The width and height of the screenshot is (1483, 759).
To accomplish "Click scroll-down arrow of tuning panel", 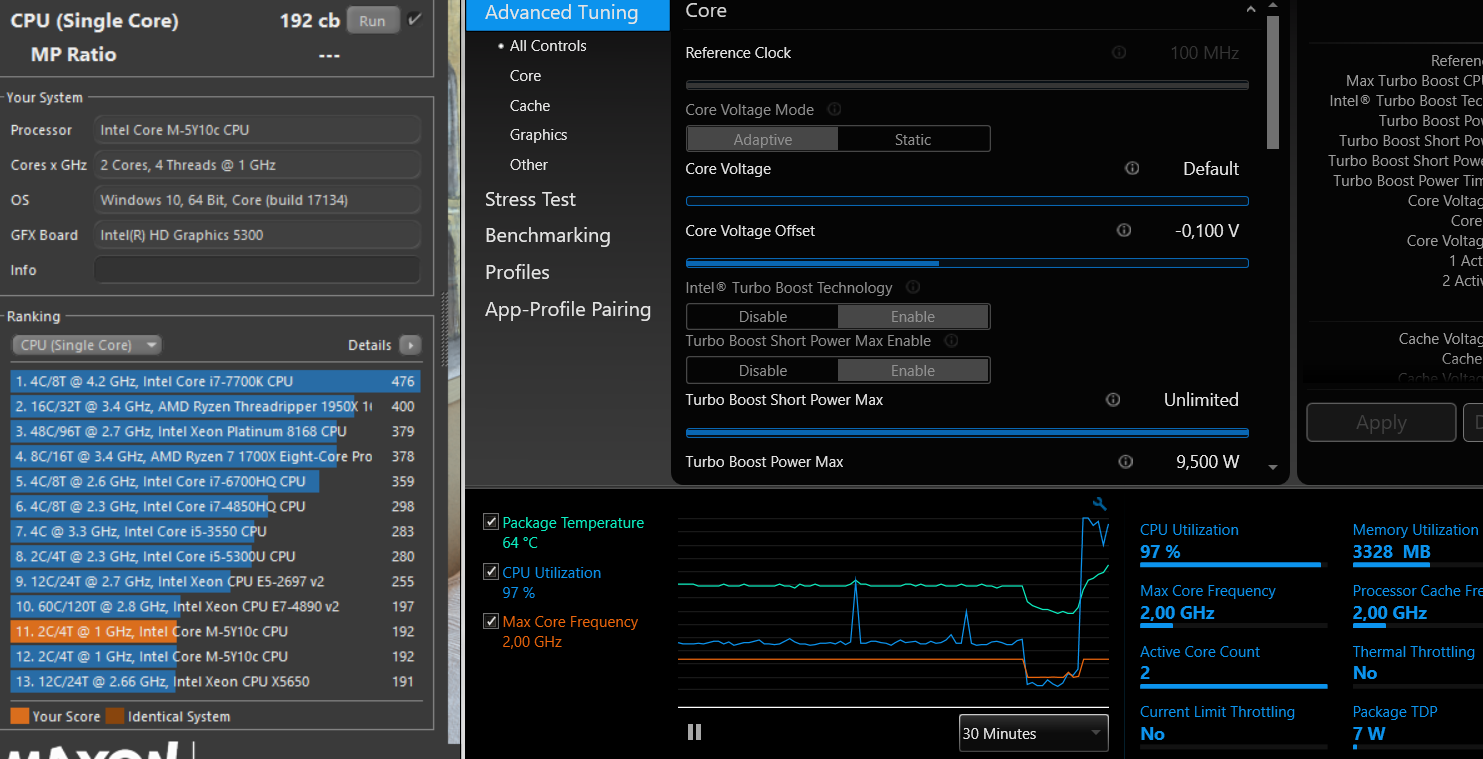I will click(1272, 467).
